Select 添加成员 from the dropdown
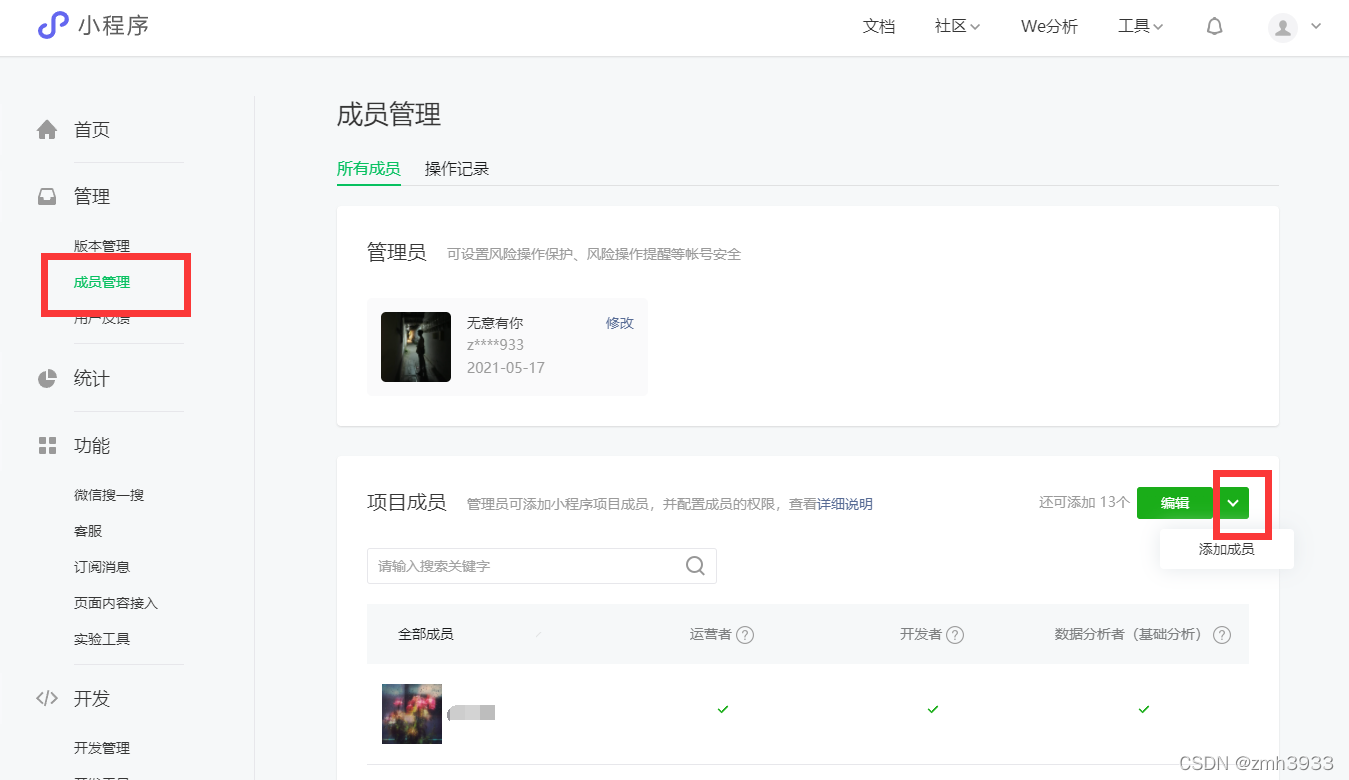1349x780 pixels. (1227, 549)
